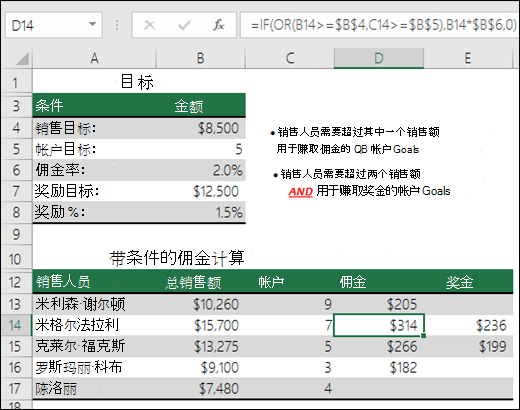Open Insert Function fx button

[x=219, y=25]
